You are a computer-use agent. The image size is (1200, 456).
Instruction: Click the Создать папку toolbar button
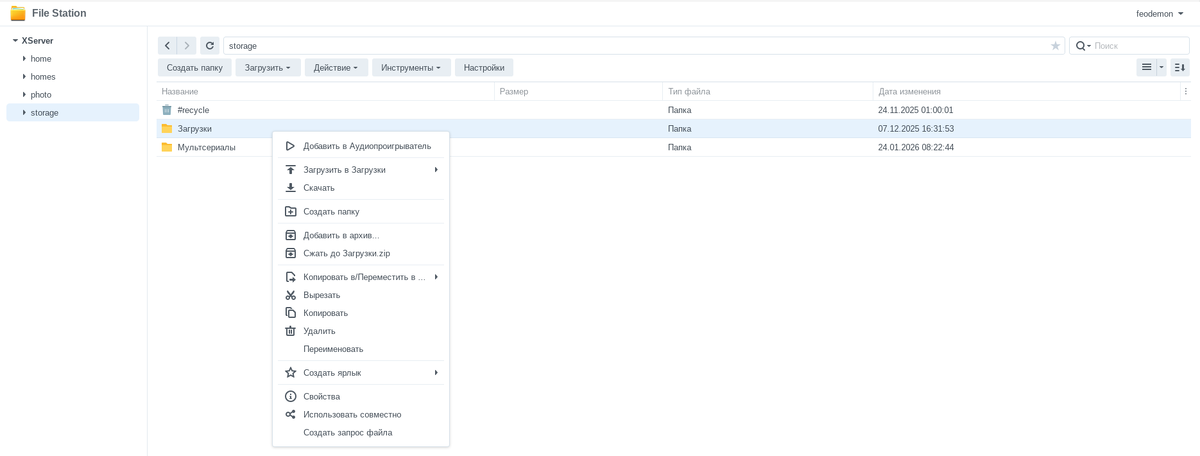195,68
